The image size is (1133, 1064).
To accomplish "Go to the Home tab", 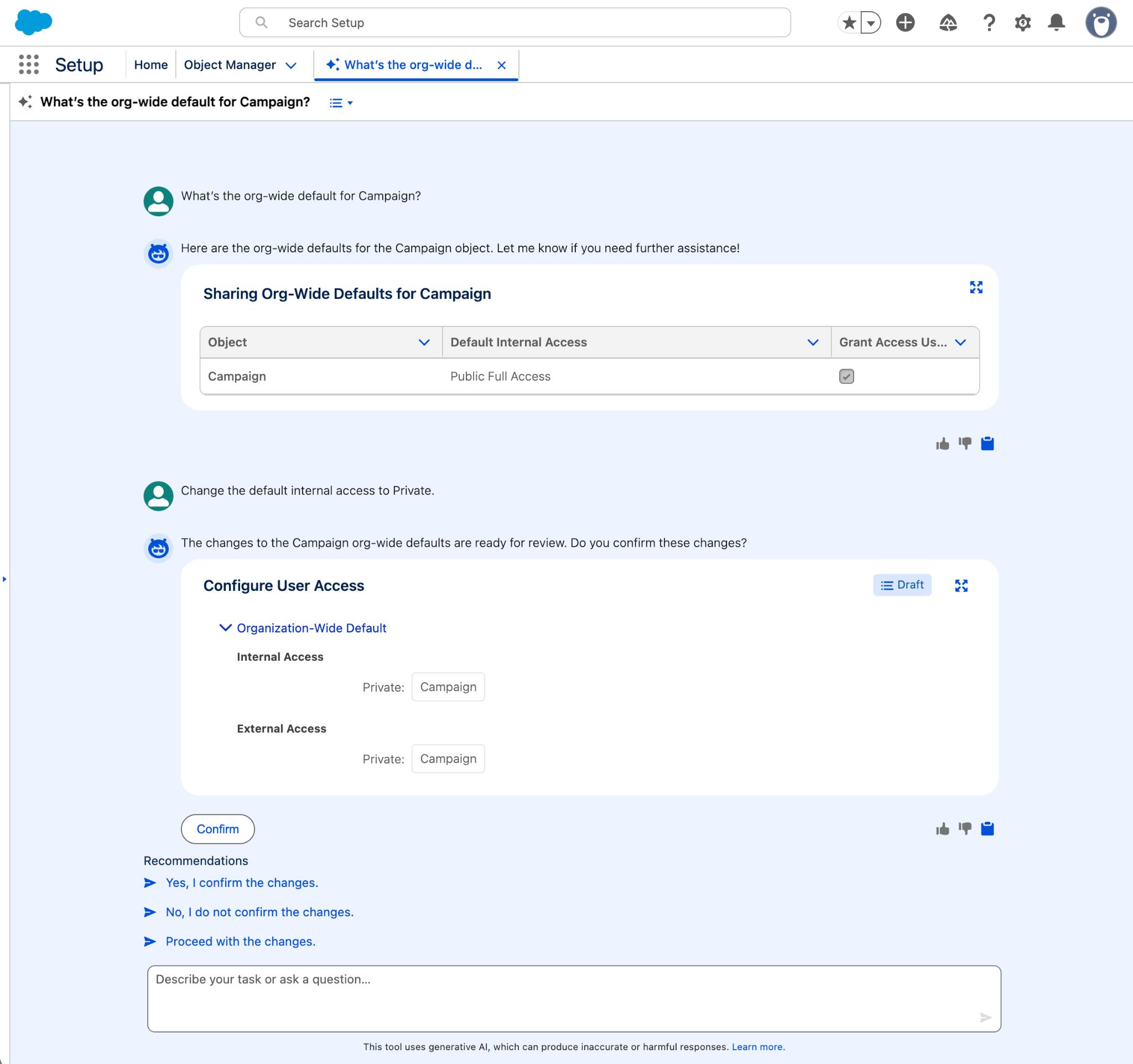I will (150, 65).
